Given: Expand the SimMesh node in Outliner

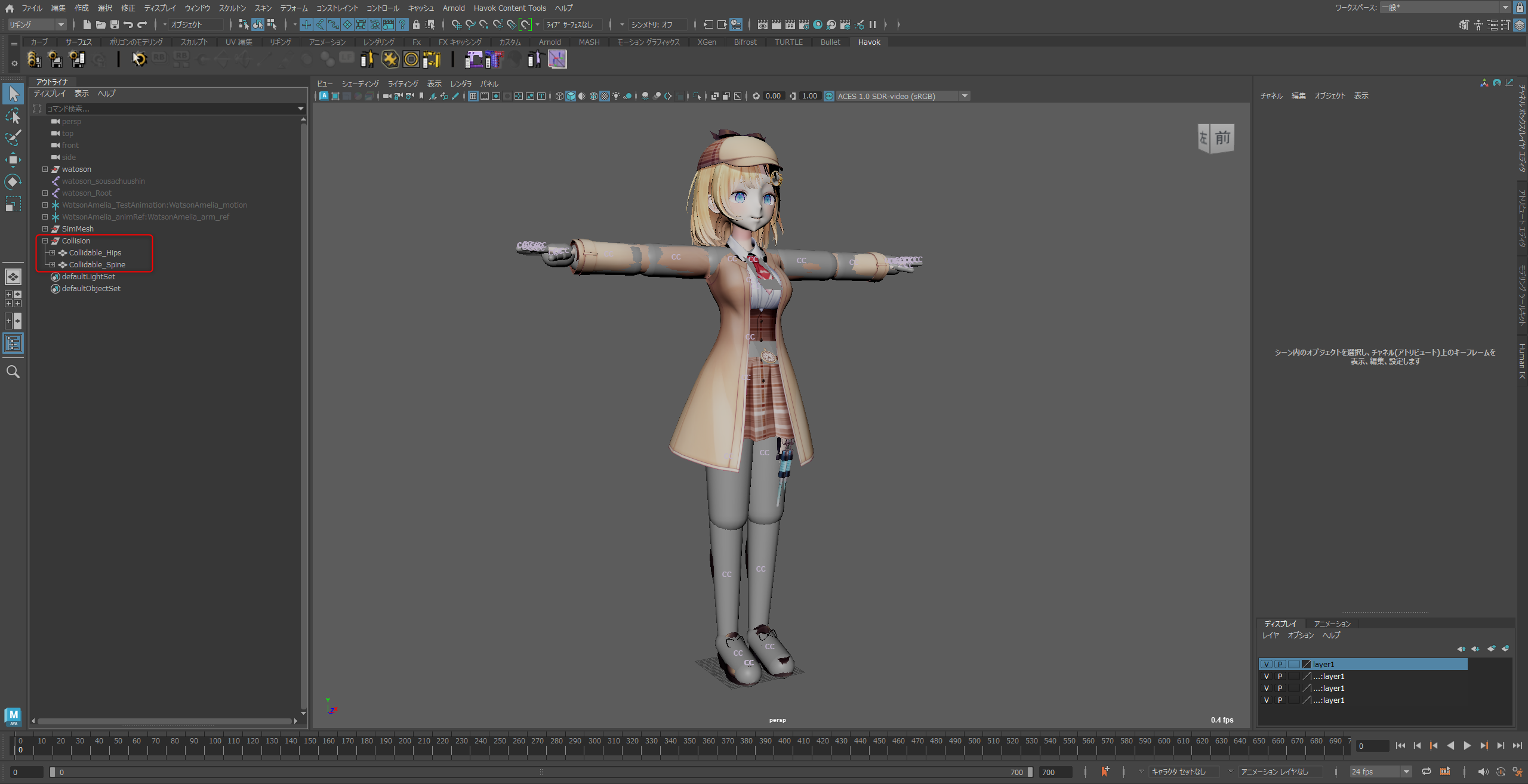Looking at the screenshot, I should coord(45,229).
